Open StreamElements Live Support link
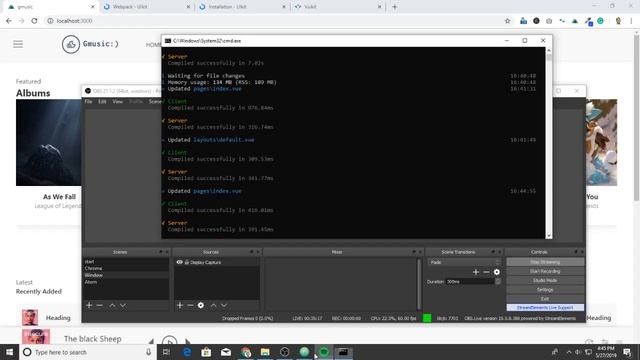Viewport: 640px width, 360px height. [x=545, y=307]
